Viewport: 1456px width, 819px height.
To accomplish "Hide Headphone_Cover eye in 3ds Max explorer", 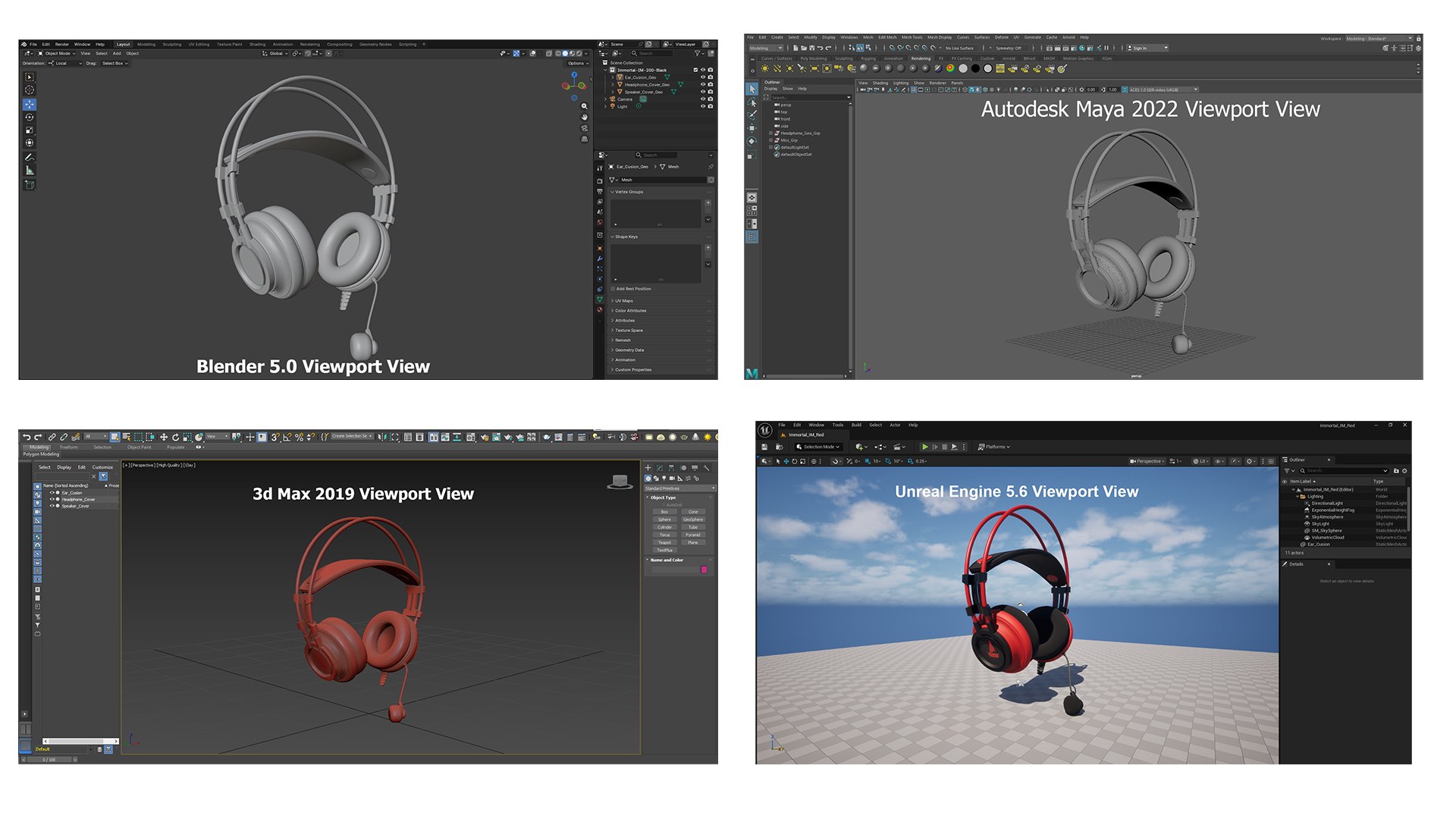I will click(52, 499).
